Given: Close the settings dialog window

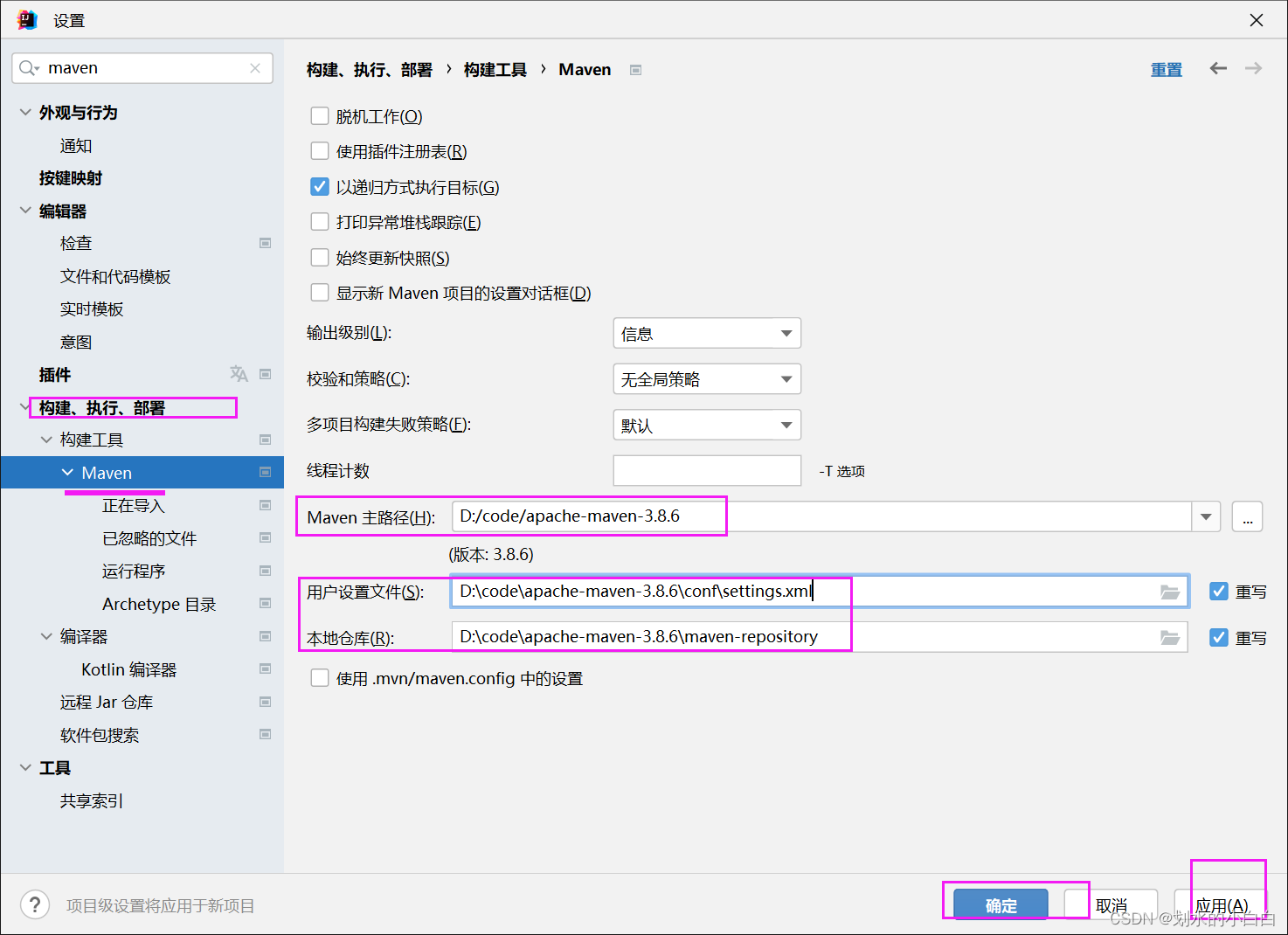Looking at the screenshot, I should (1257, 20).
